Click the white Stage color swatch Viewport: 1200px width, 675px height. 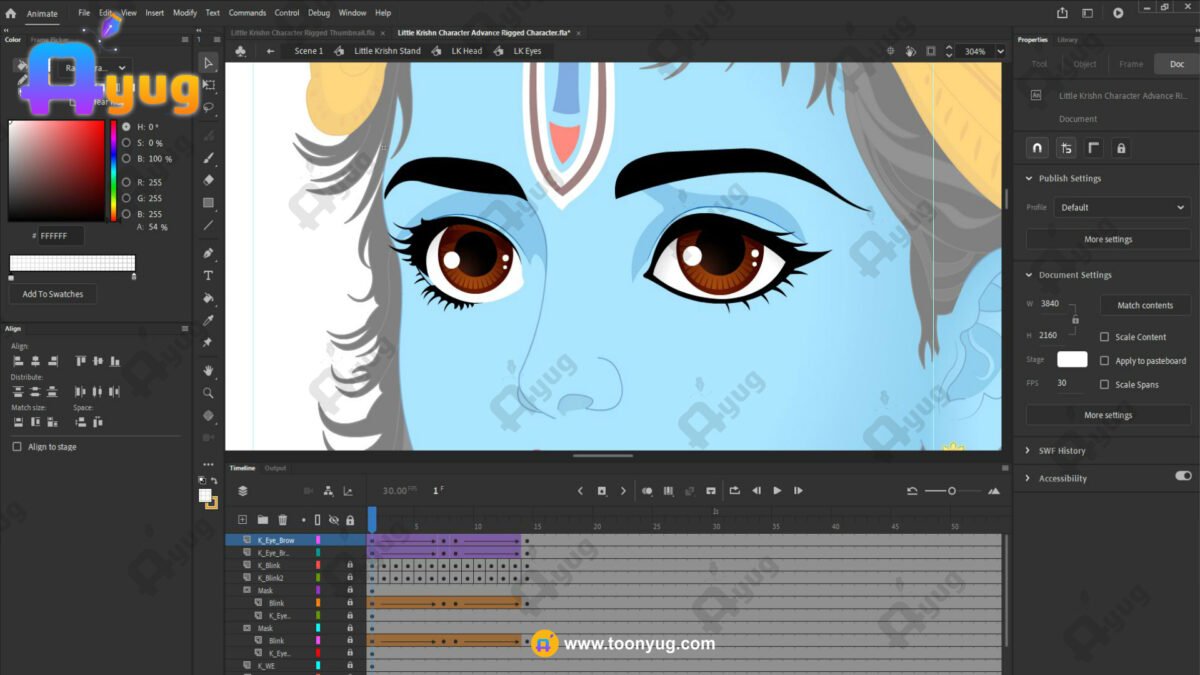click(x=1072, y=360)
